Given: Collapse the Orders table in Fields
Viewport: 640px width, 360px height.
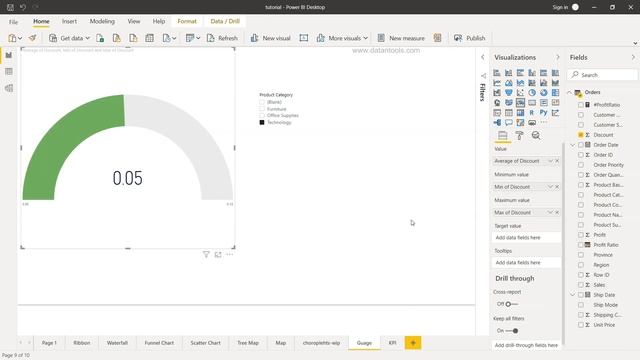Looking at the screenshot, I should [569, 93].
